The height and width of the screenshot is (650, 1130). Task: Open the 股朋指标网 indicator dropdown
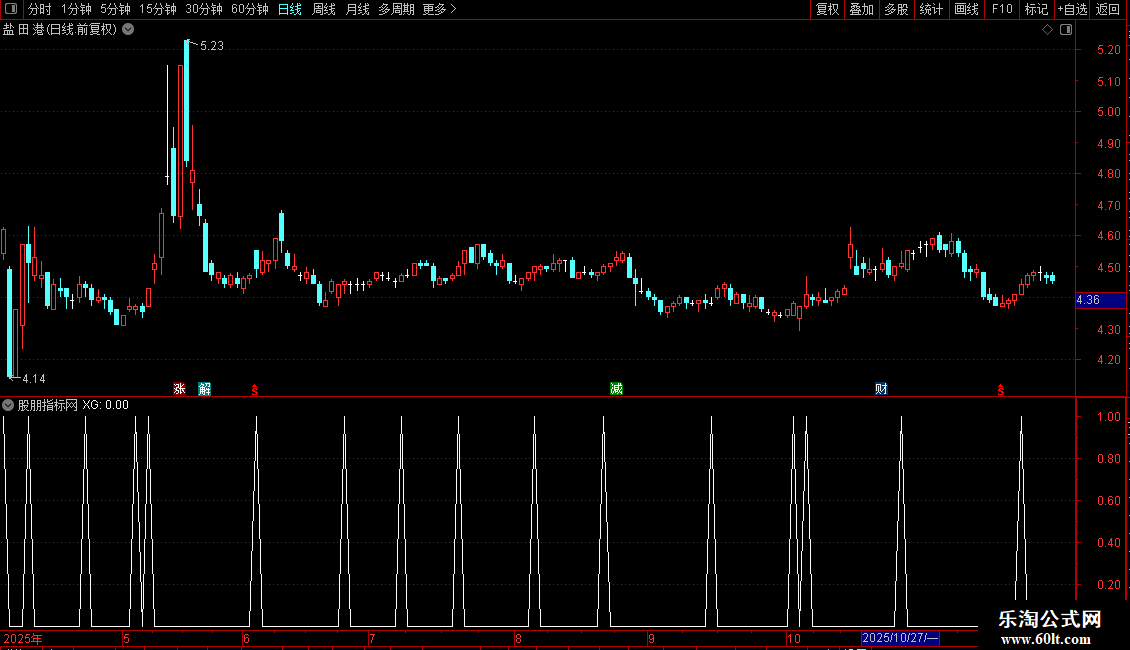(x=8, y=406)
